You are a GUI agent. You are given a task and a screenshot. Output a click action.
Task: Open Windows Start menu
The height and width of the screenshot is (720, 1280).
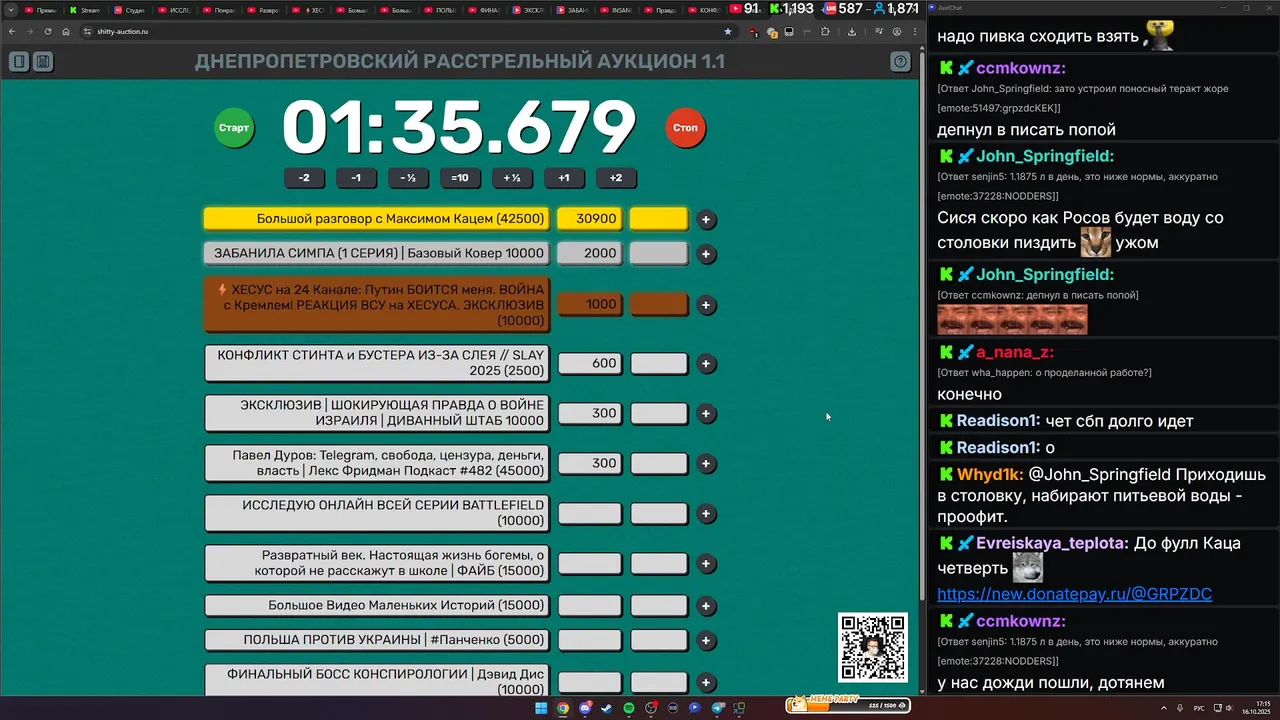(541, 708)
